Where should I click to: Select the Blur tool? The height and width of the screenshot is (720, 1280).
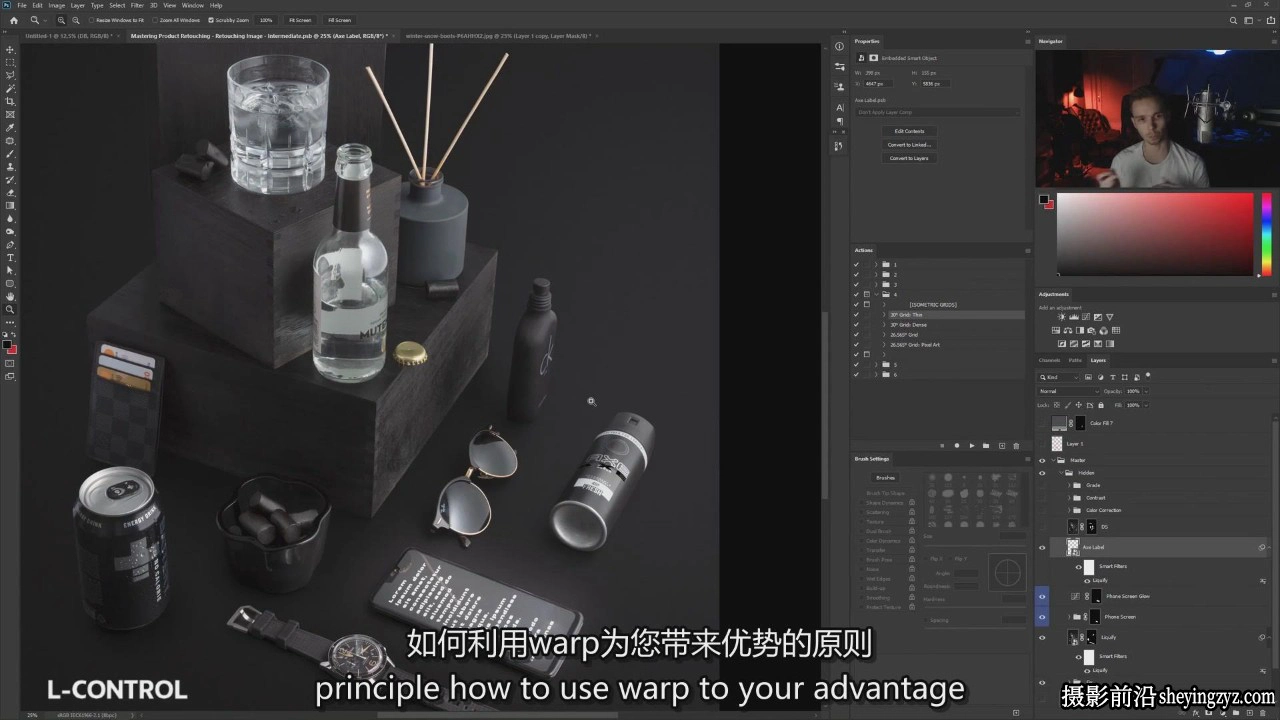[10, 218]
